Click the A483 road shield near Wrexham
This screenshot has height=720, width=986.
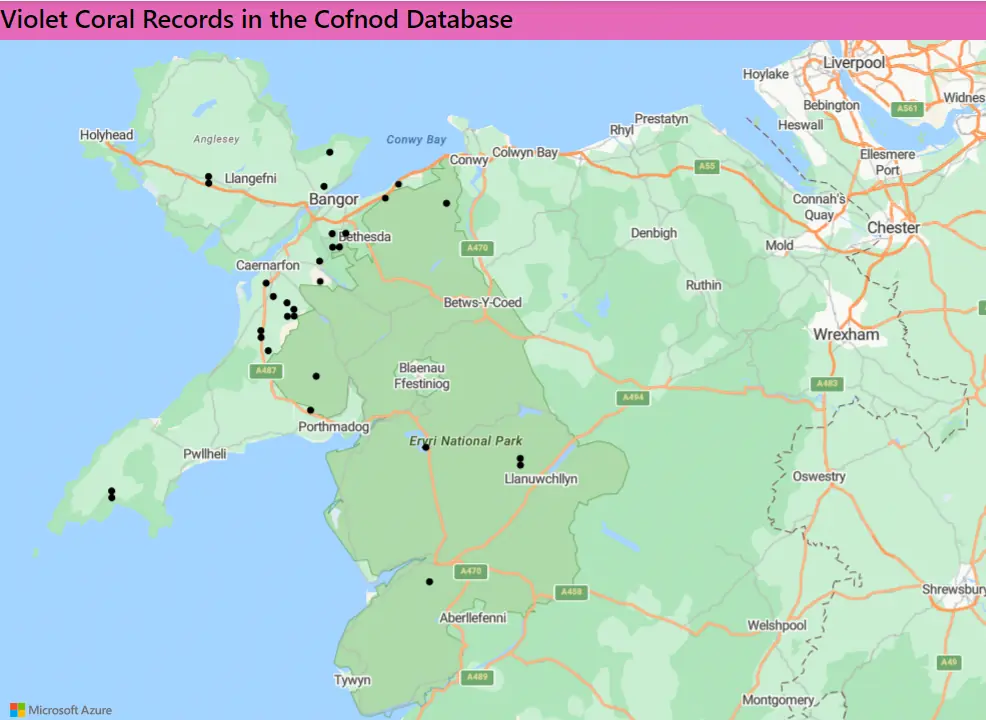coord(827,383)
